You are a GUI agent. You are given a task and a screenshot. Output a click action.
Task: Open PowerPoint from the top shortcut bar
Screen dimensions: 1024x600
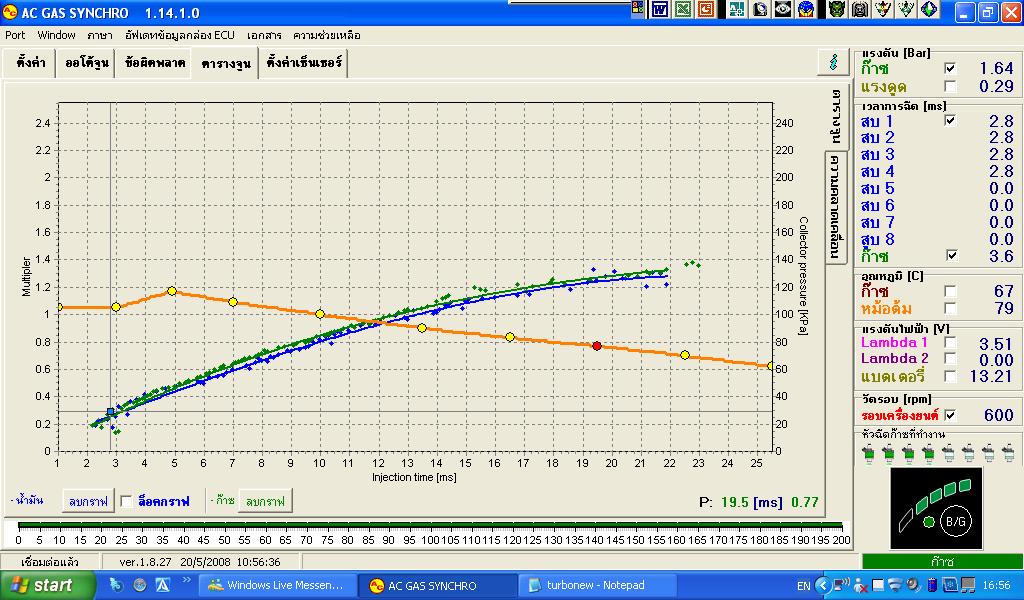click(706, 10)
